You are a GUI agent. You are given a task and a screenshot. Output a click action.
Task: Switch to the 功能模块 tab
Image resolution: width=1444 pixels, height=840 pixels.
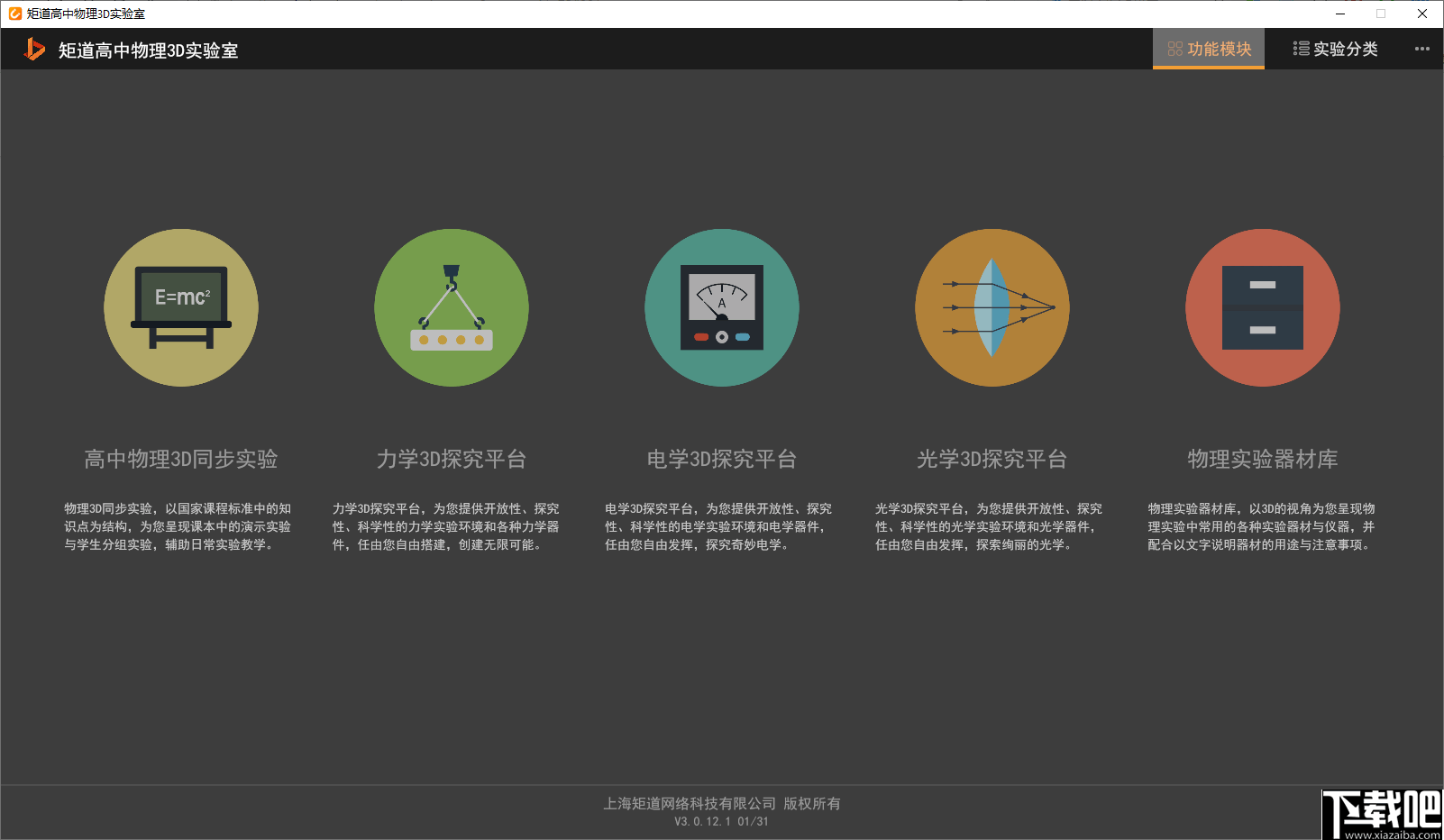(1209, 49)
